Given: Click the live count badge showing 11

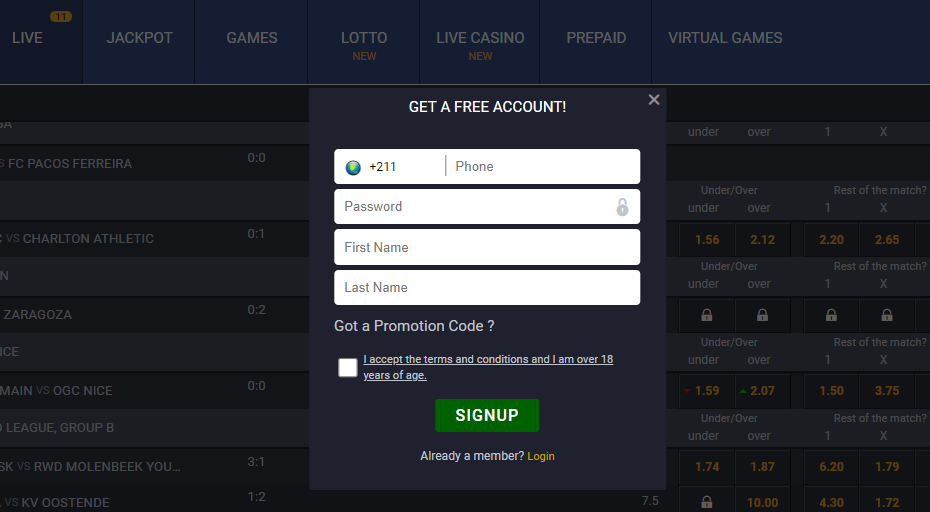Looking at the screenshot, I should [61, 17].
